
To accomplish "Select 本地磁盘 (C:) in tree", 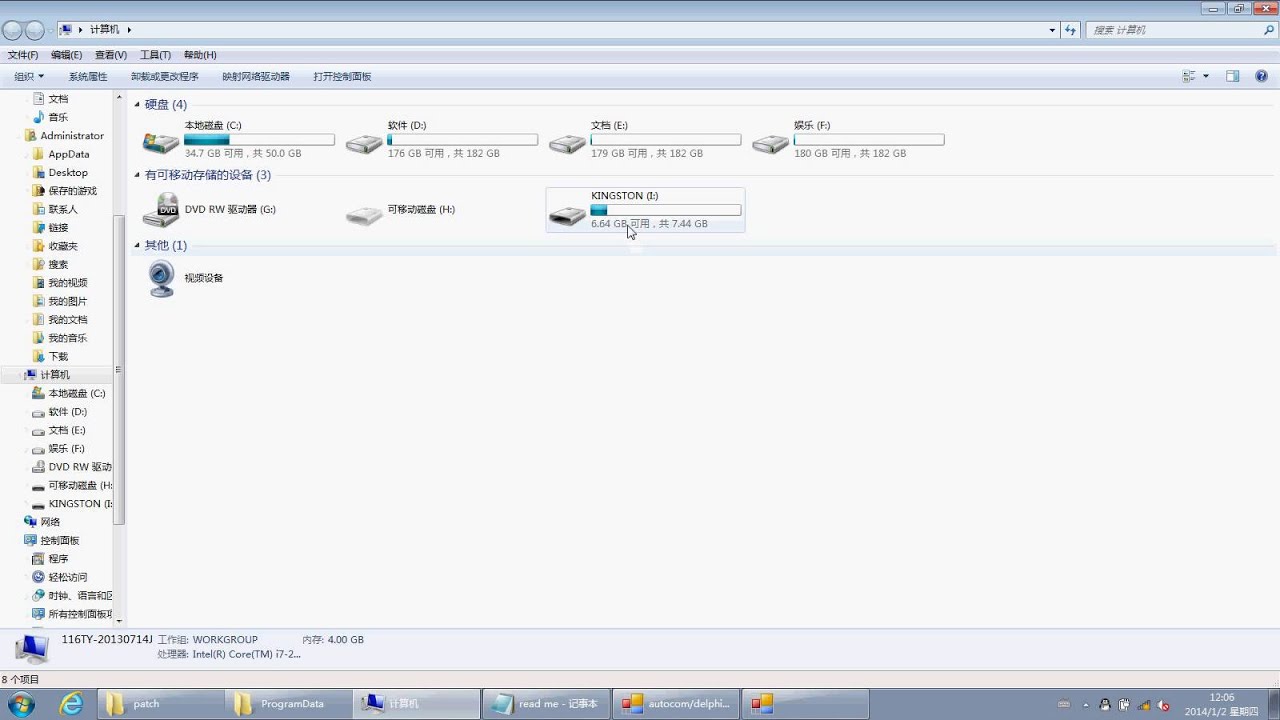I will (x=77, y=393).
